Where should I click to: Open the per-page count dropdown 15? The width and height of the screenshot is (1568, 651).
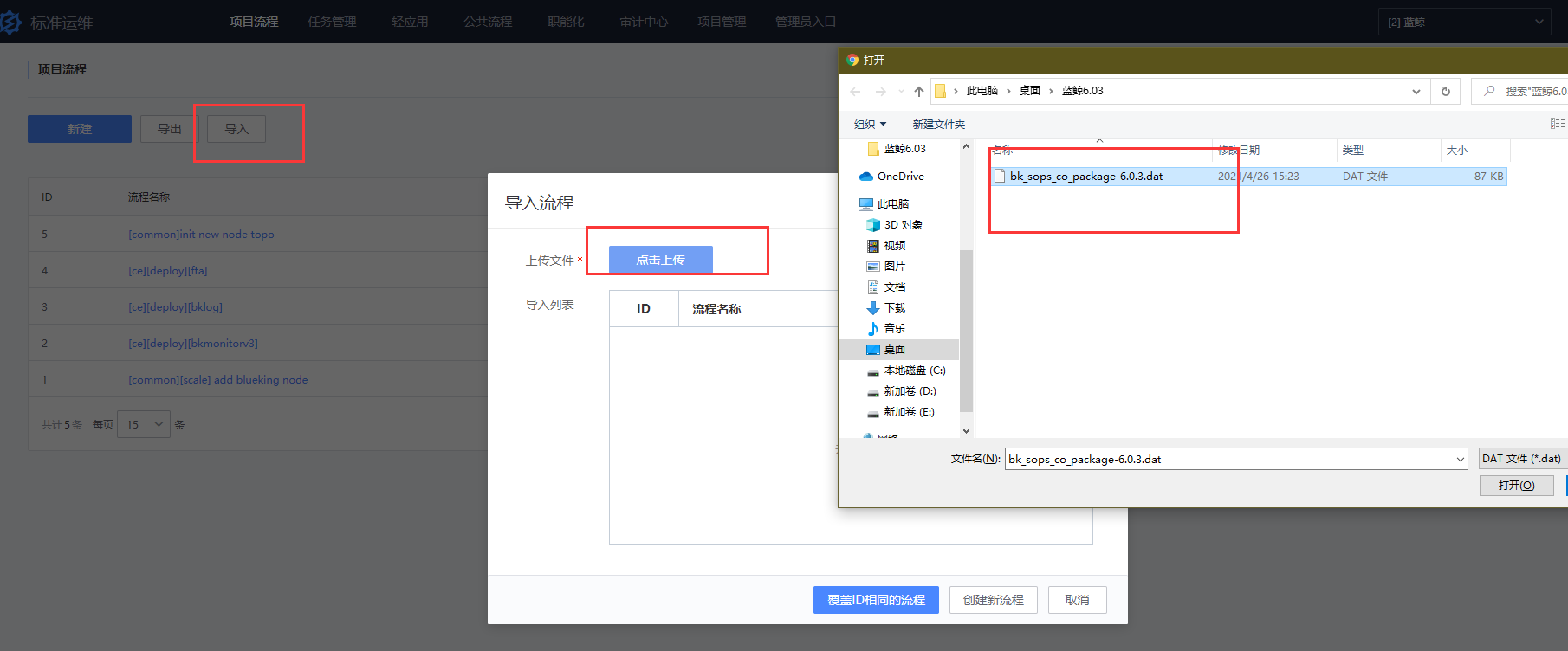144,424
